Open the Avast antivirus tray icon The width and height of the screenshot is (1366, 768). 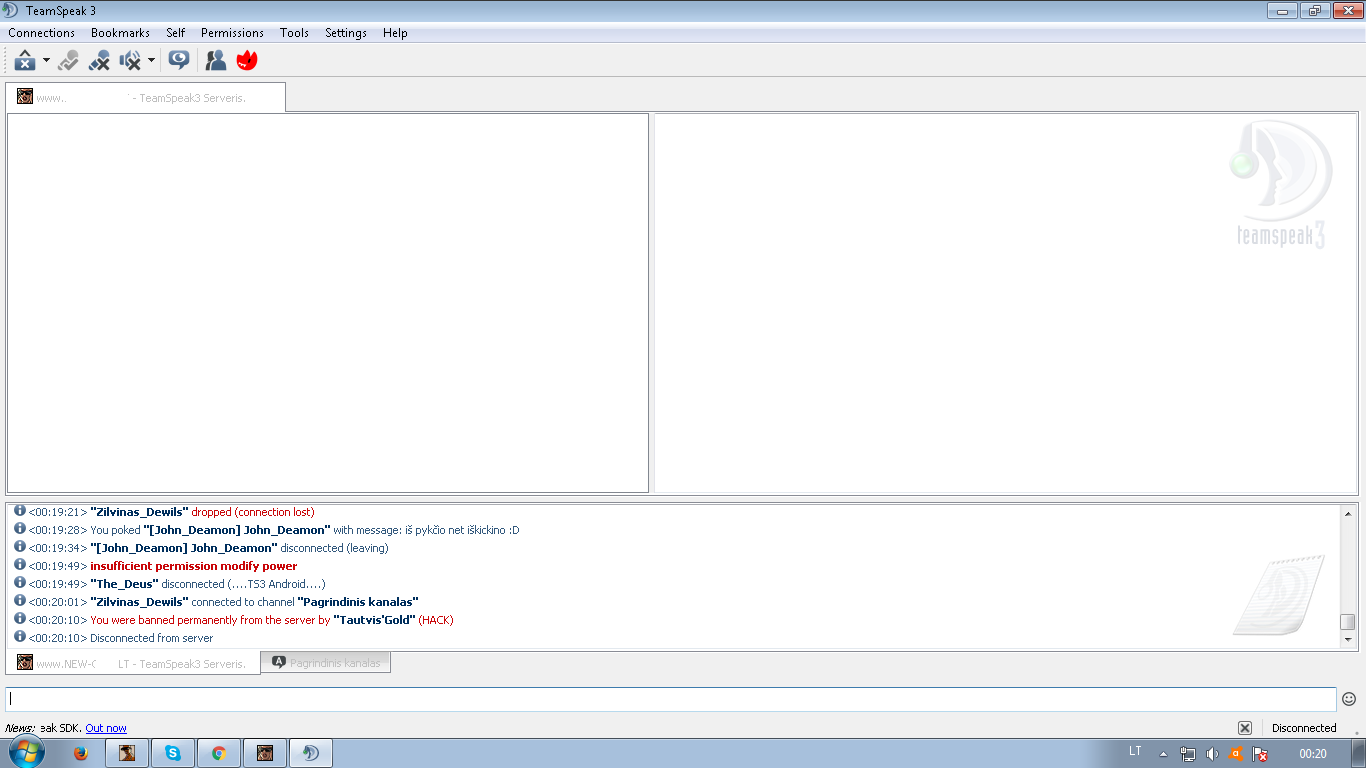[x=1236, y=754]
